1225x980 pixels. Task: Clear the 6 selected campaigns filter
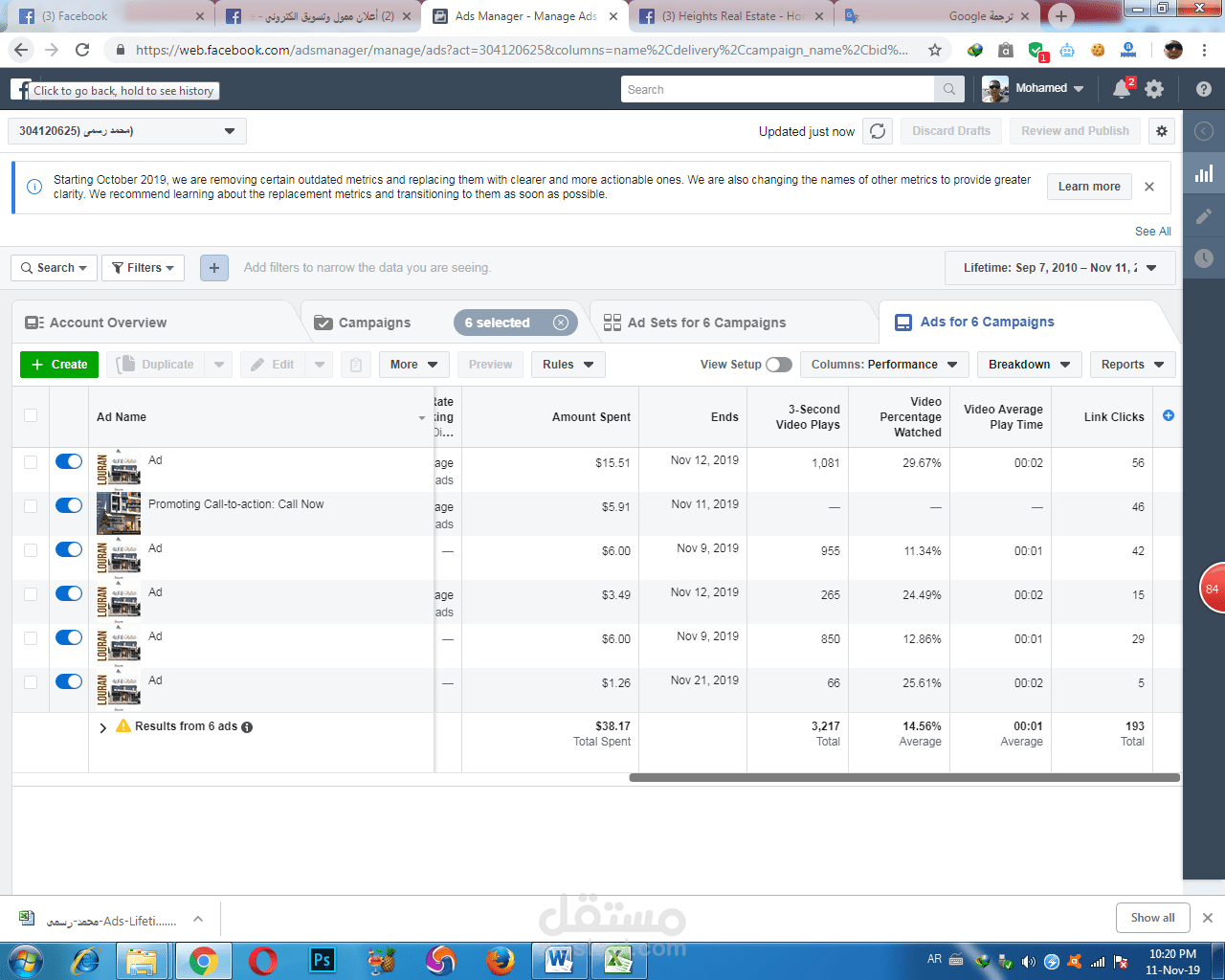click(x=561, y=323)
